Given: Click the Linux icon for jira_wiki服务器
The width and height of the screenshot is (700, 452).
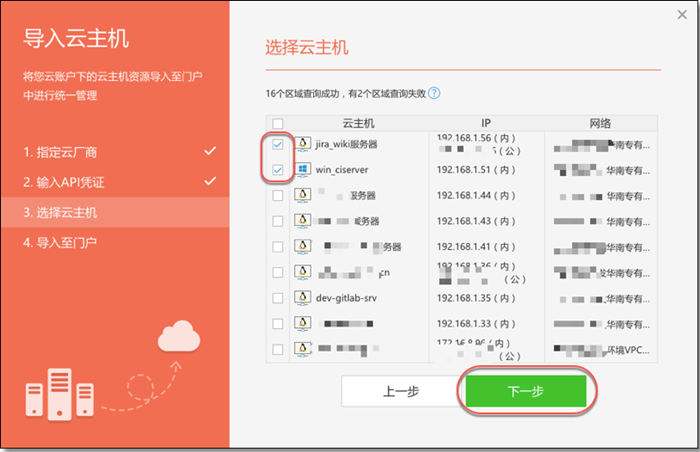Looking at the screenshot, I should coord(303,144).
